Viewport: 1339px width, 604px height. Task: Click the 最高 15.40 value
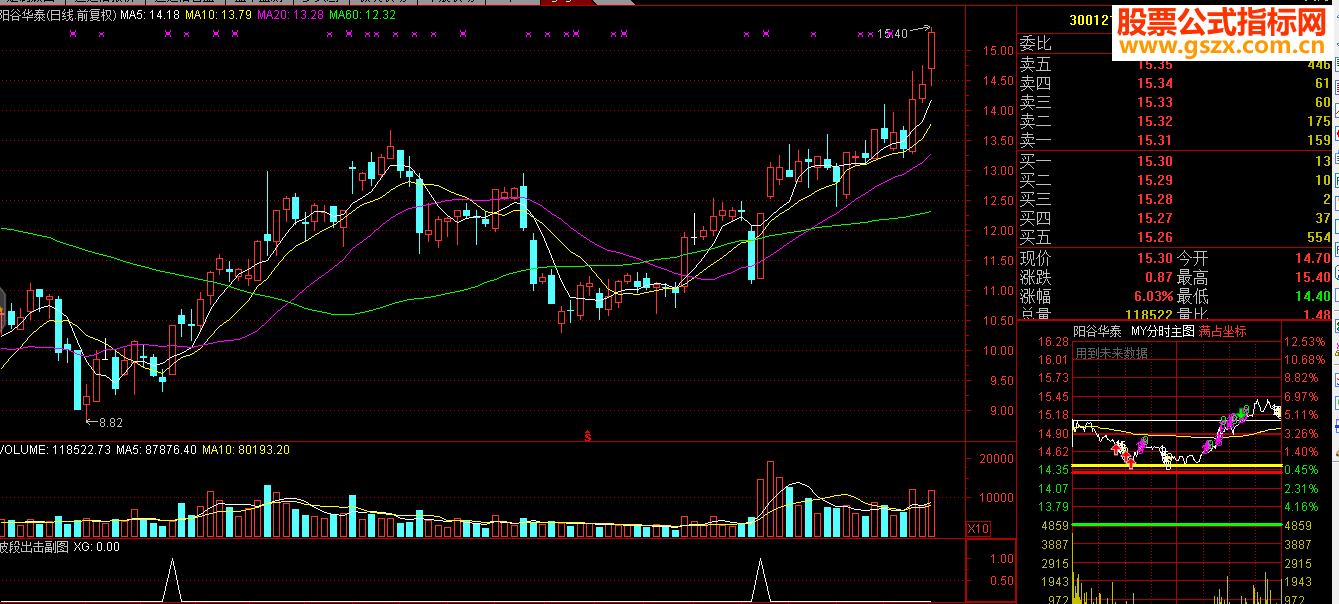[1312, 277]
